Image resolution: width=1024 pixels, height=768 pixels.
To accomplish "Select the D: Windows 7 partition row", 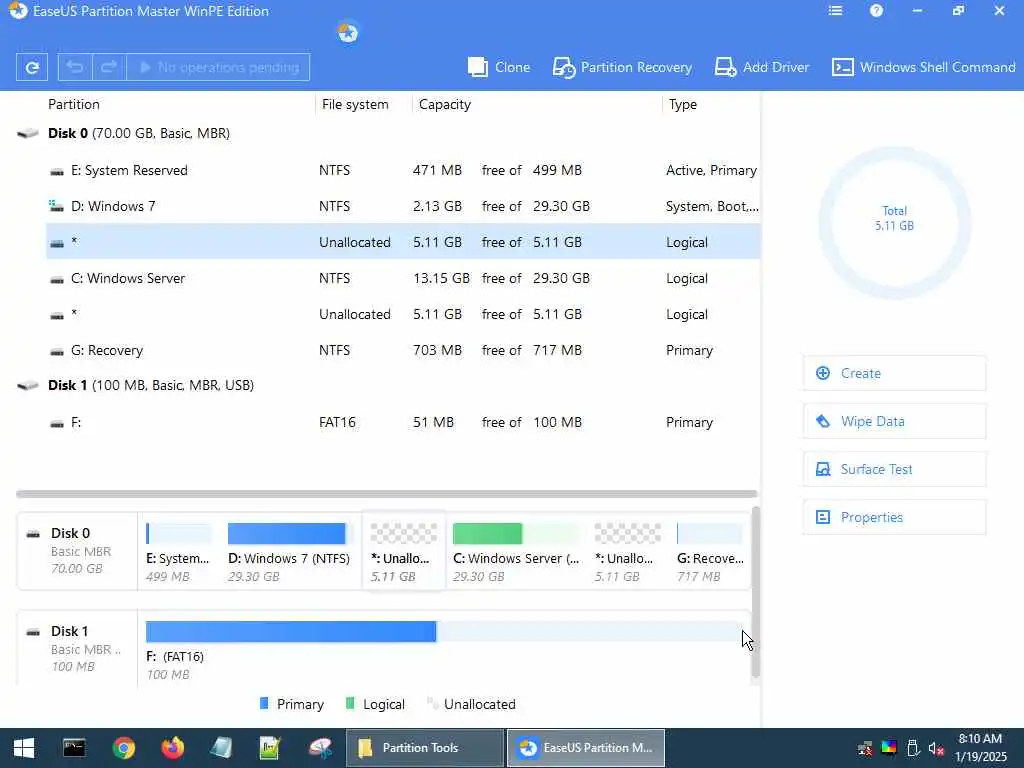I will click(x=403, y=206).
